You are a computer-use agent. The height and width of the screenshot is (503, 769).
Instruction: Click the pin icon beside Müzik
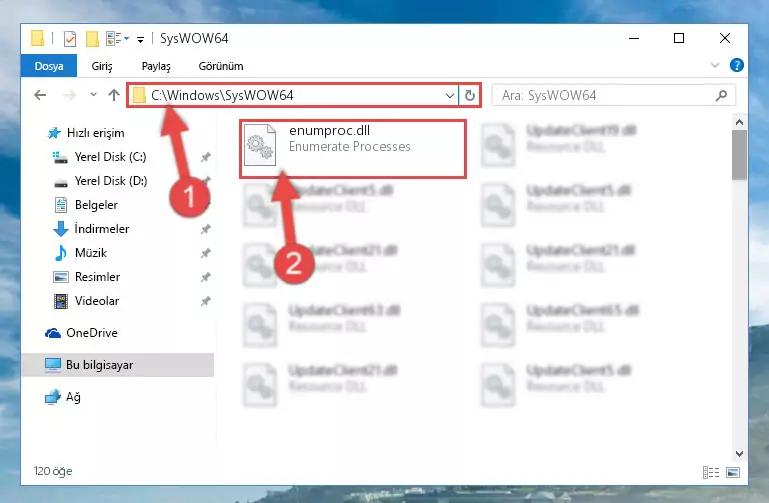[205, 253]
